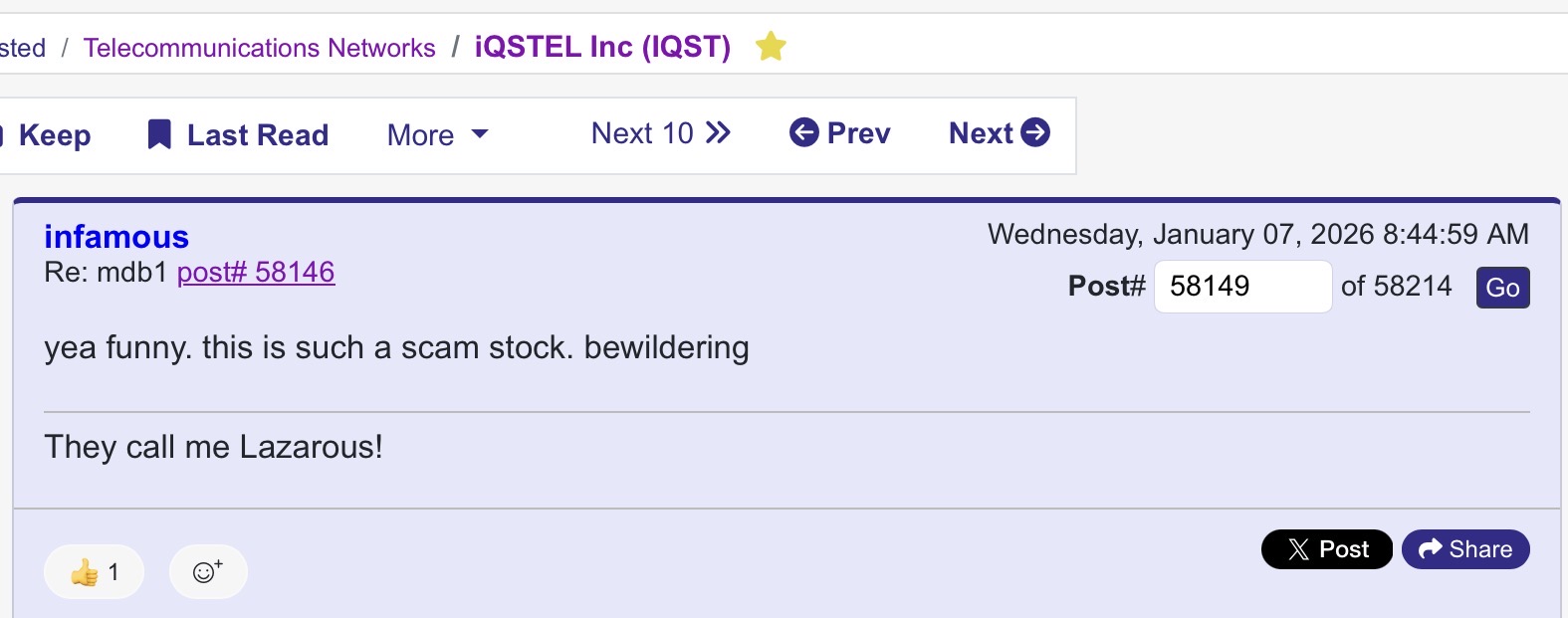Open the add reaction smiley icon
Viewport: 1568px width, 618px height.
[x=208, y=571]
